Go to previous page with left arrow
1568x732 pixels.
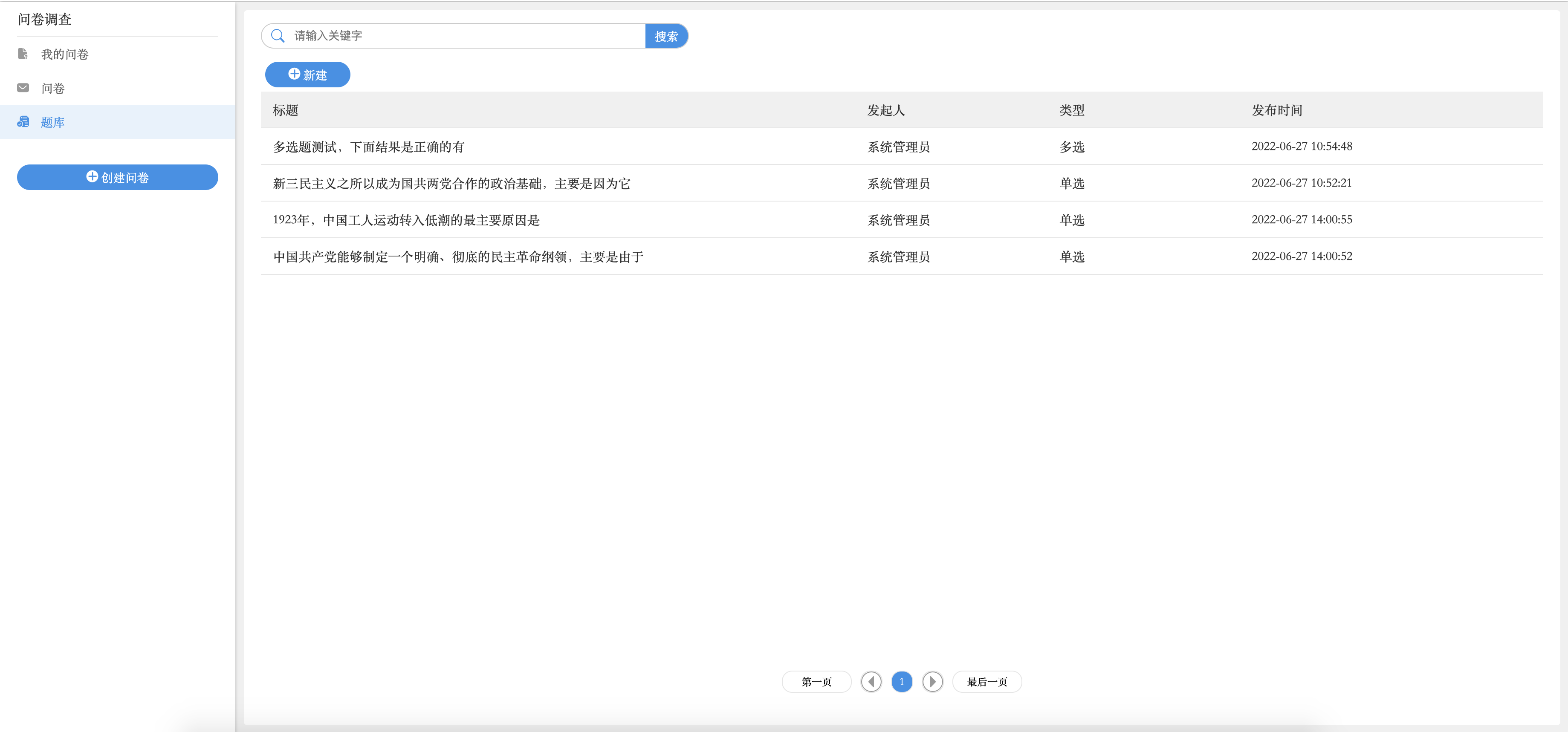click(x=871, y=681)
